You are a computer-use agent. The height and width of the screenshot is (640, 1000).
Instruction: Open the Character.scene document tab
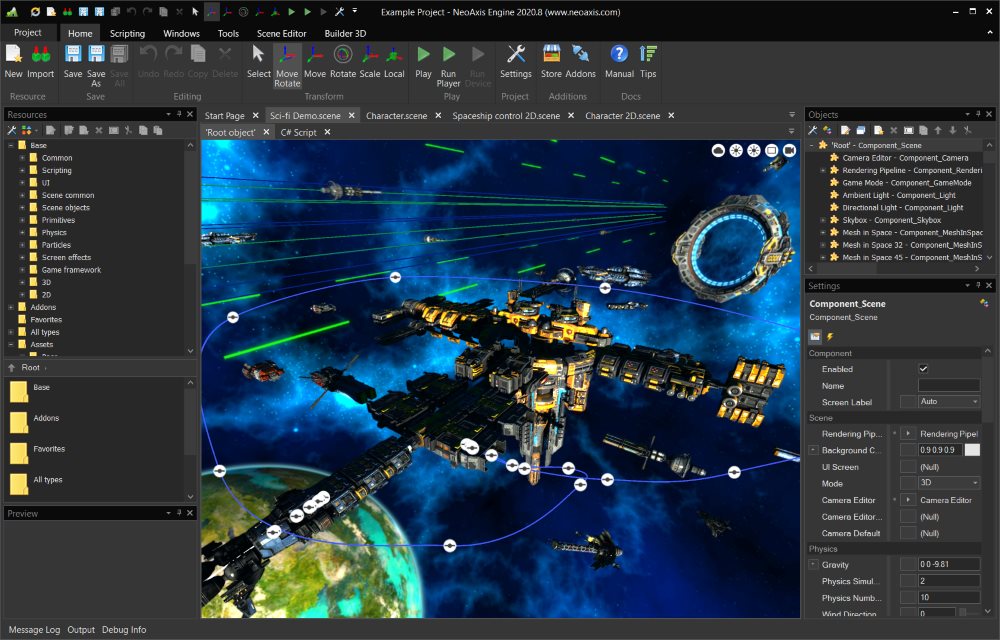tap(396, 115)
